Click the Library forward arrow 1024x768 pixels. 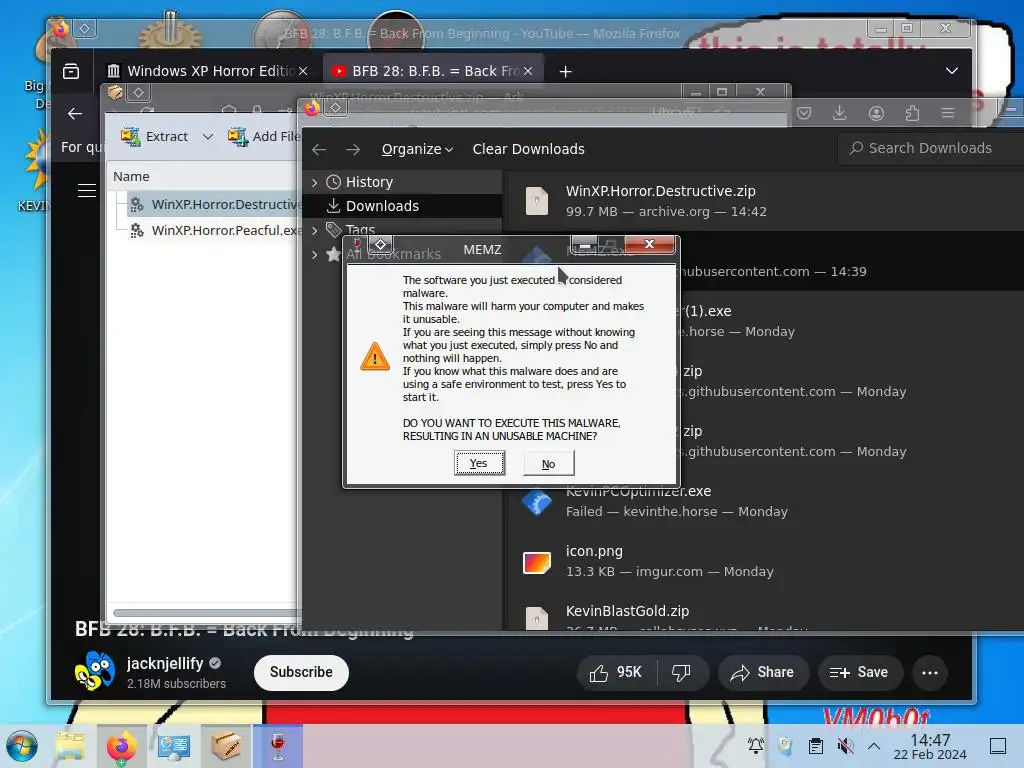pos(353,150)
